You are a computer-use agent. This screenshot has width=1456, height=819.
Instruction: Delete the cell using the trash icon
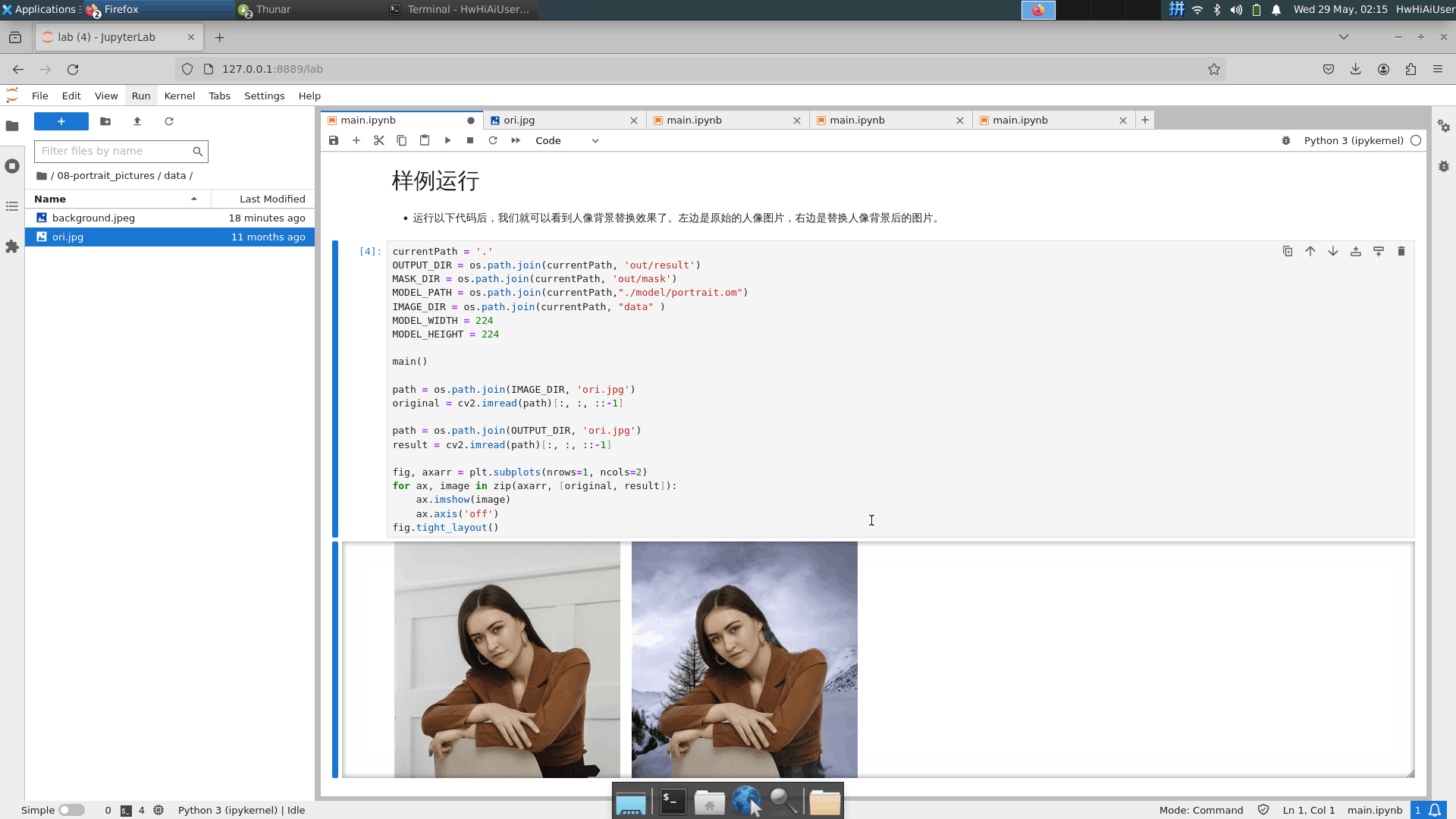pos(1401,252)
